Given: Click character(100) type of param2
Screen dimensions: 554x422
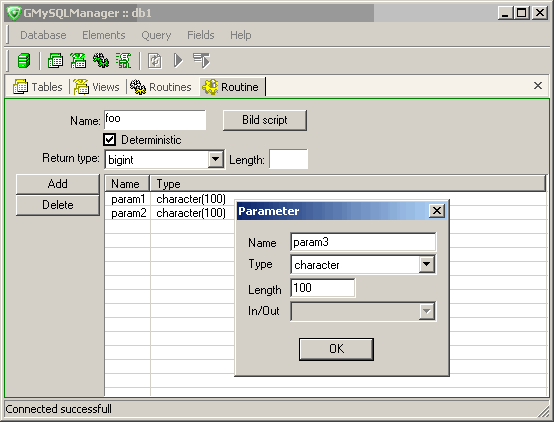Looking at the screenshot, I should click(191, 213).
